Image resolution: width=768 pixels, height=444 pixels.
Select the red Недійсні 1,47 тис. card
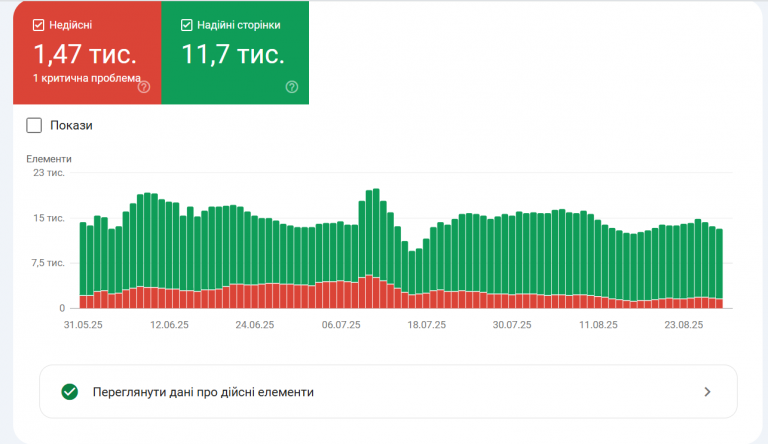(x=87, y=52)
